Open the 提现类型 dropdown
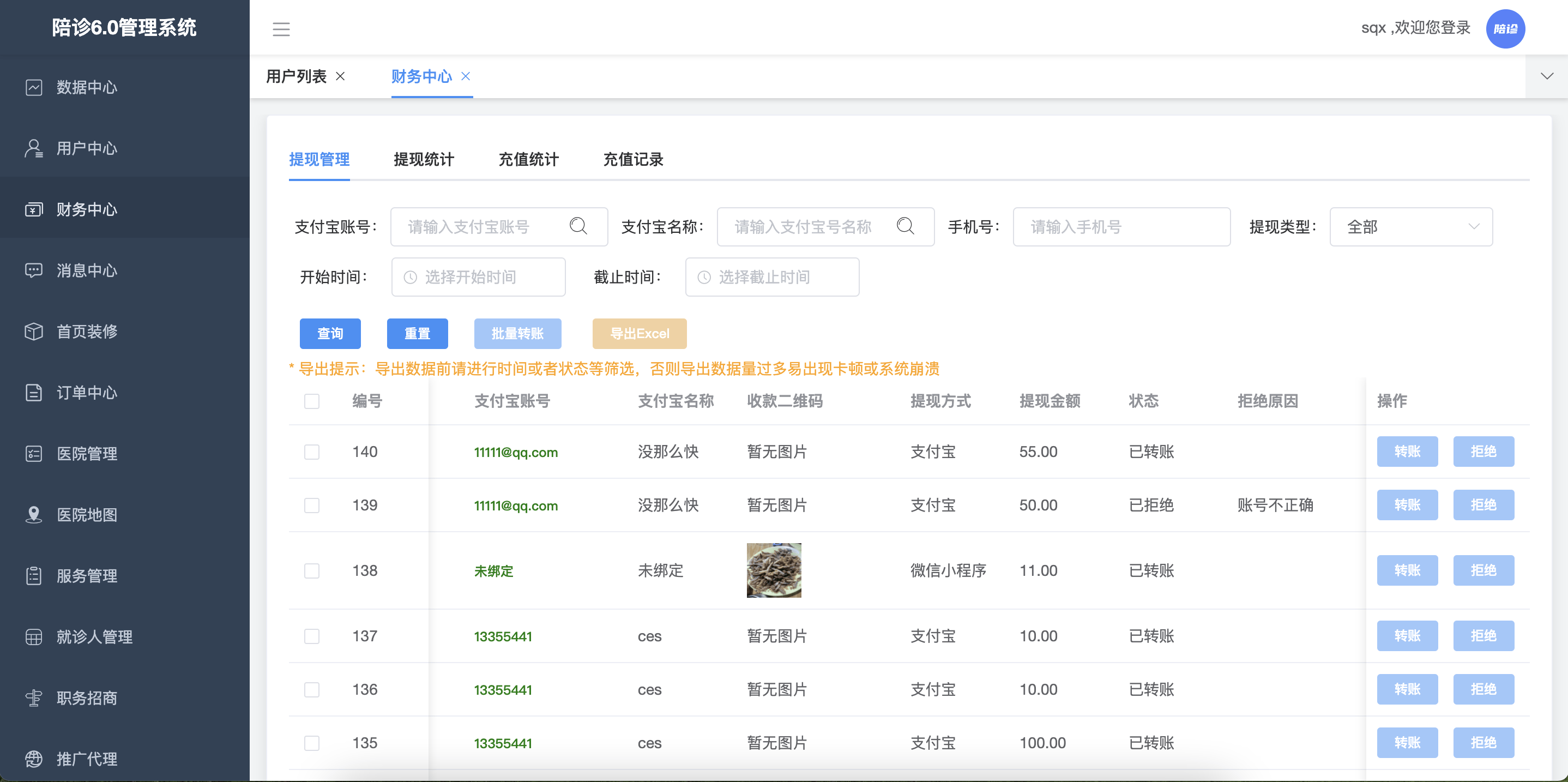Screen dimensions: 1568x782 (1410, 226)
